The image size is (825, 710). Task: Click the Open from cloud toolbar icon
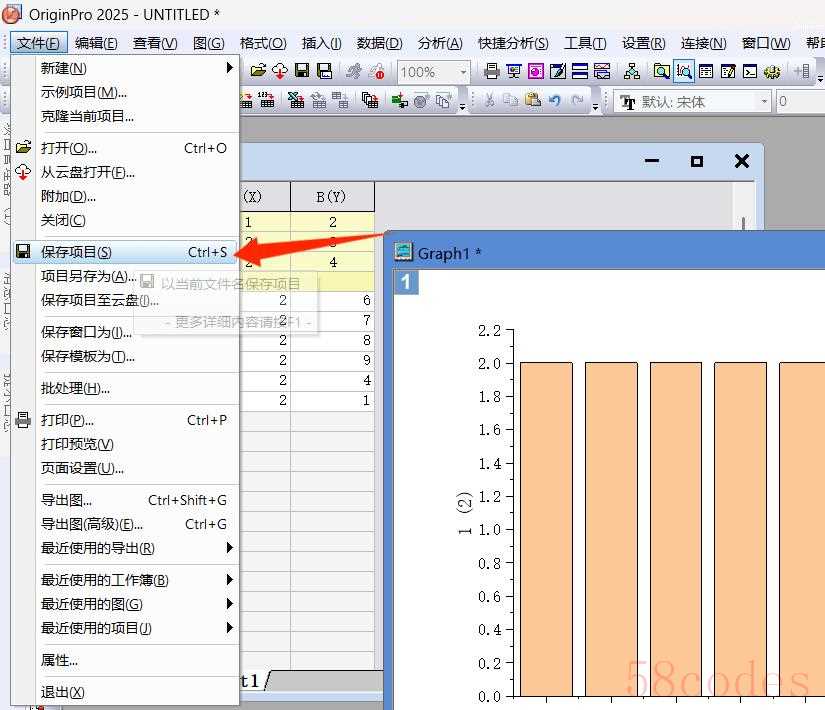pyautogui.click(x=280, y=71)
